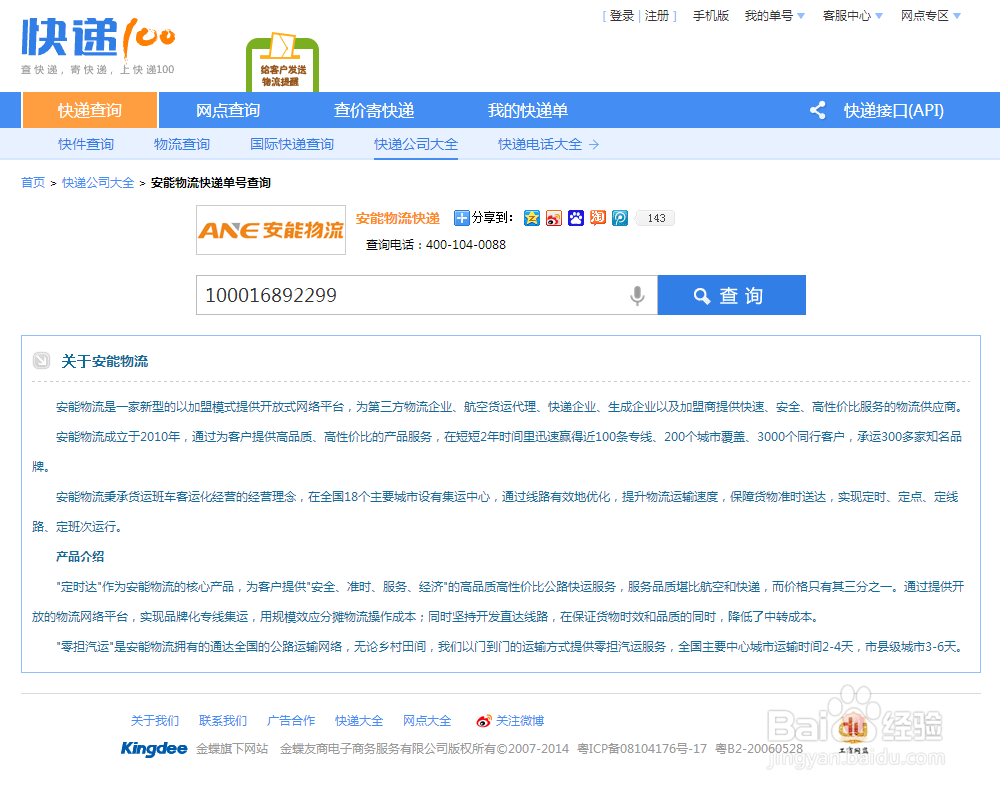Viewport: 1000px width, 792px height.
Task: Select the 查价寄快递 main tab
Action: pyautogui.click(x=374, y=110)
